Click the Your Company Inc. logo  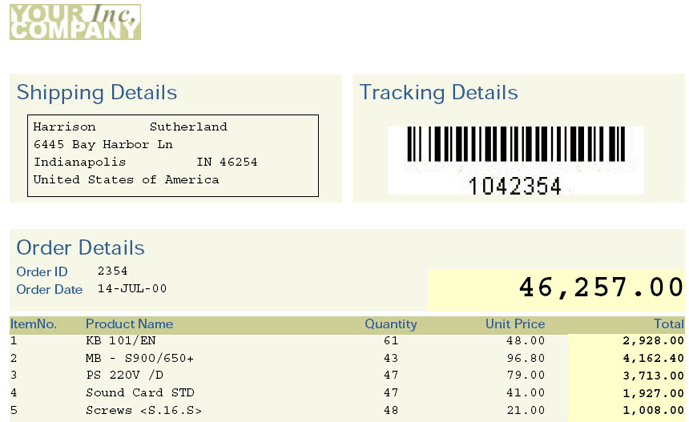point(75,22)
